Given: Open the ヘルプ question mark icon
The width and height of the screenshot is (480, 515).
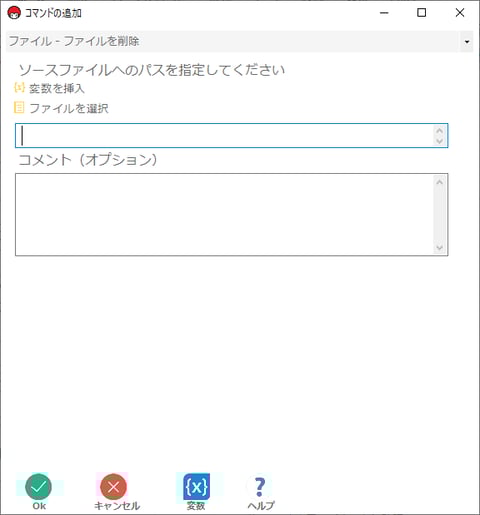Looking at the screenshot, I should click(260, 487).
